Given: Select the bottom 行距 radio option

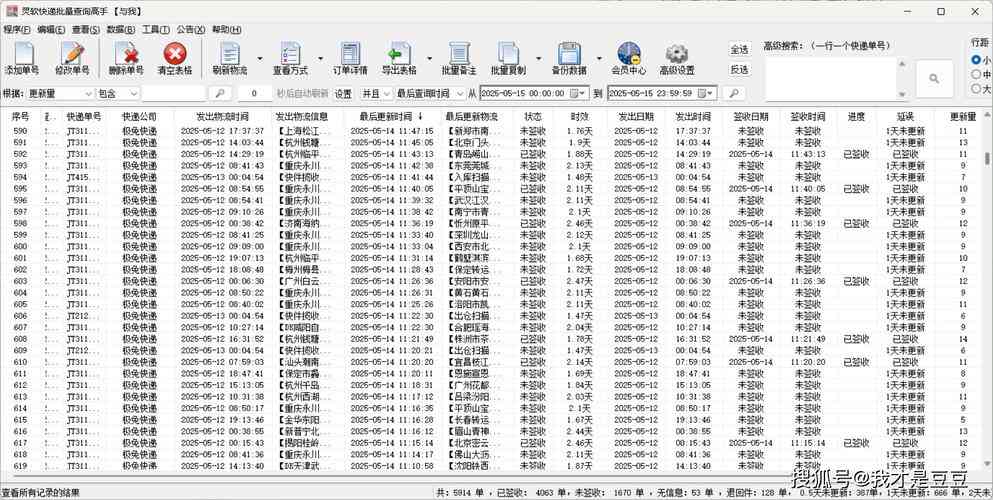Looking at the screenshot, I should (976, 88).
